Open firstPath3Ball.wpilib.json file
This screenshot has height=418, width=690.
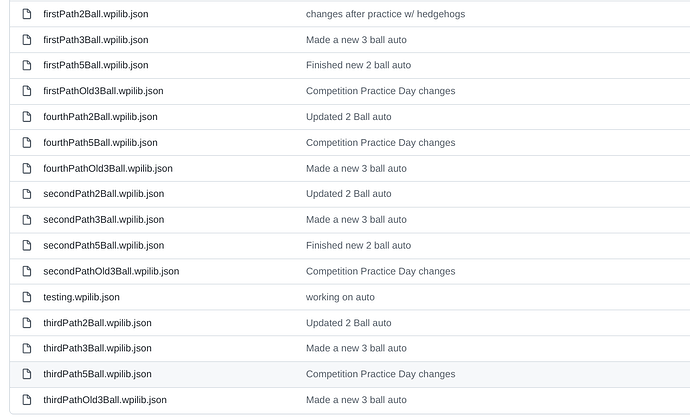tap(95, 40)
